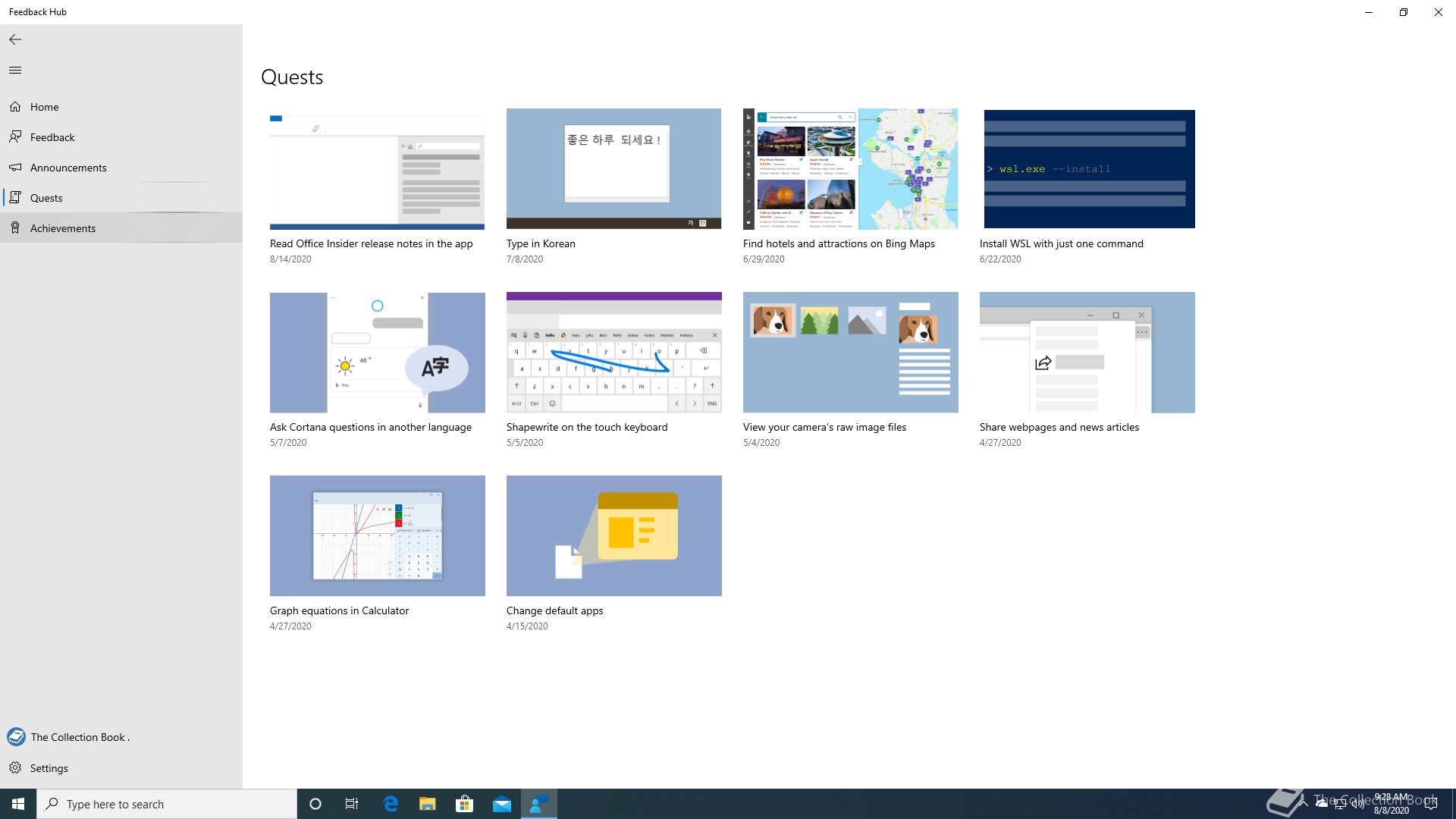
Task: Go to Home in sidebar
Action: click(45, 107)
